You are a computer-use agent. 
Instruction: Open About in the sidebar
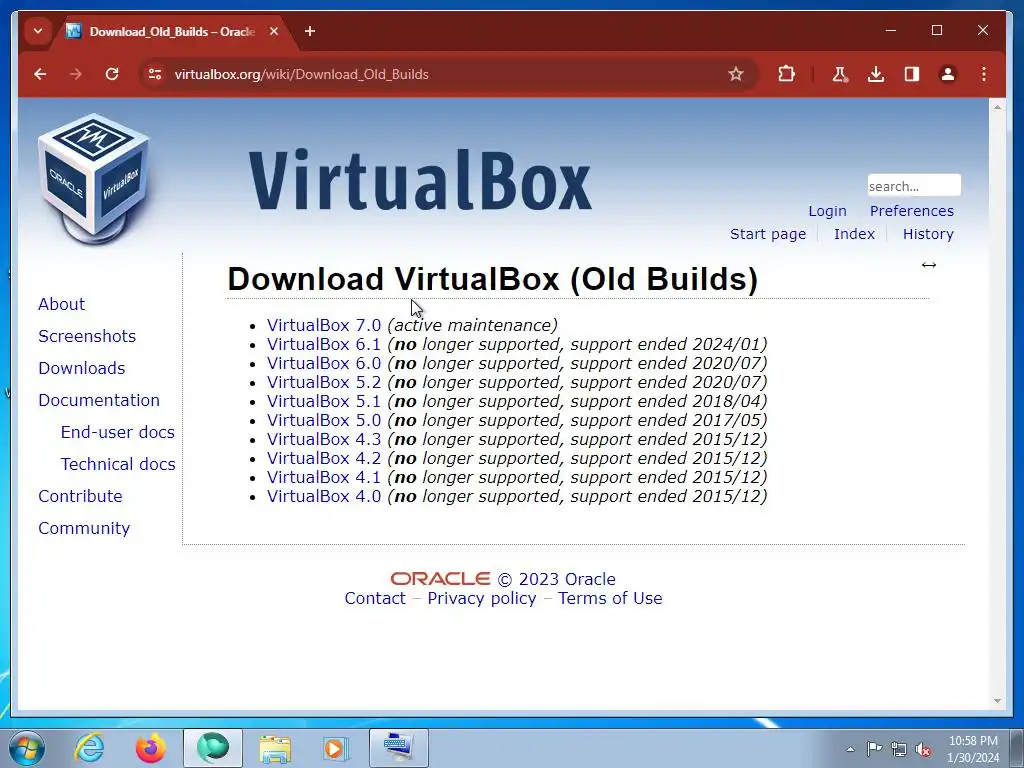point(61,304)
